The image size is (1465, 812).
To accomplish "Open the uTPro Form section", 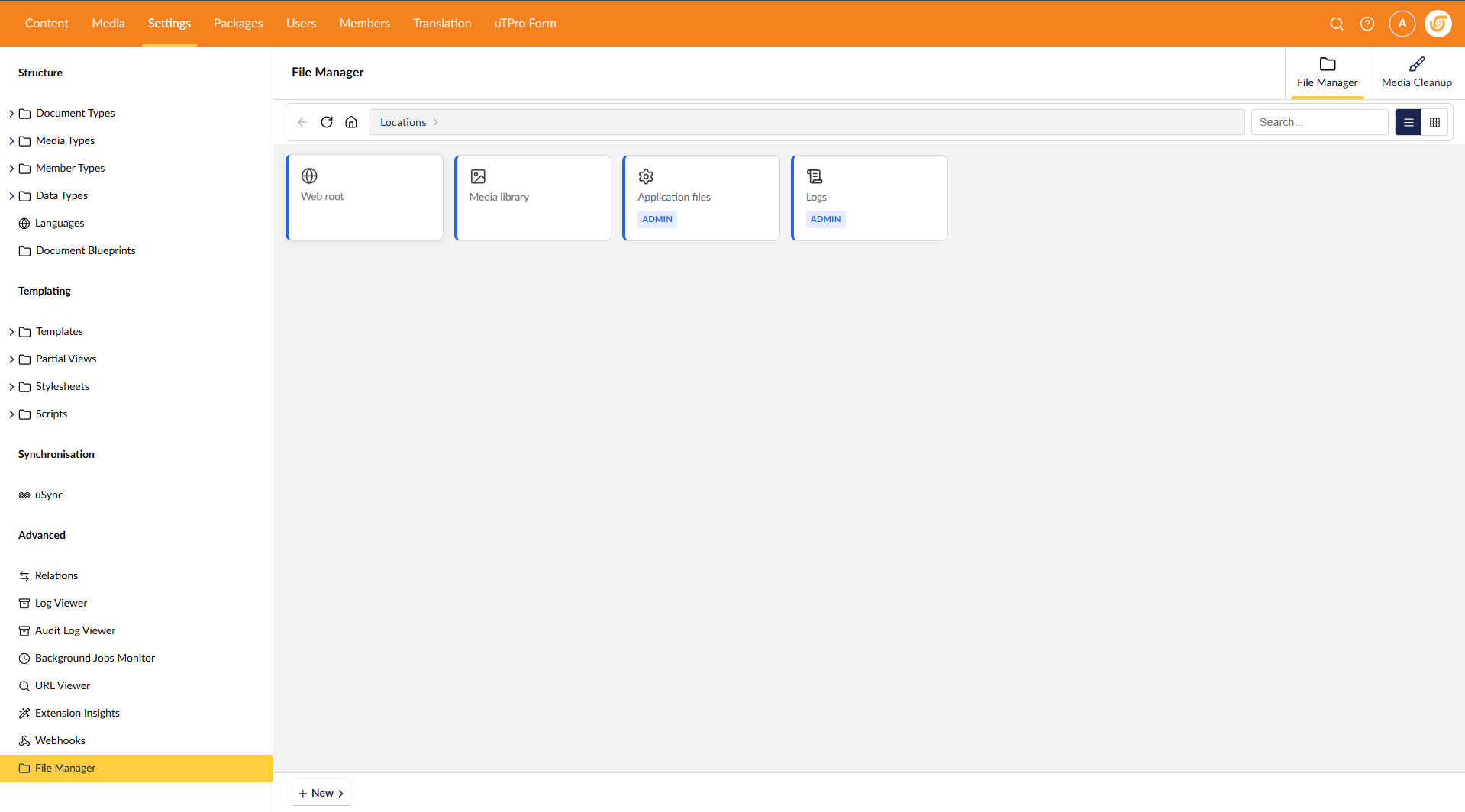I will point(525,24).
